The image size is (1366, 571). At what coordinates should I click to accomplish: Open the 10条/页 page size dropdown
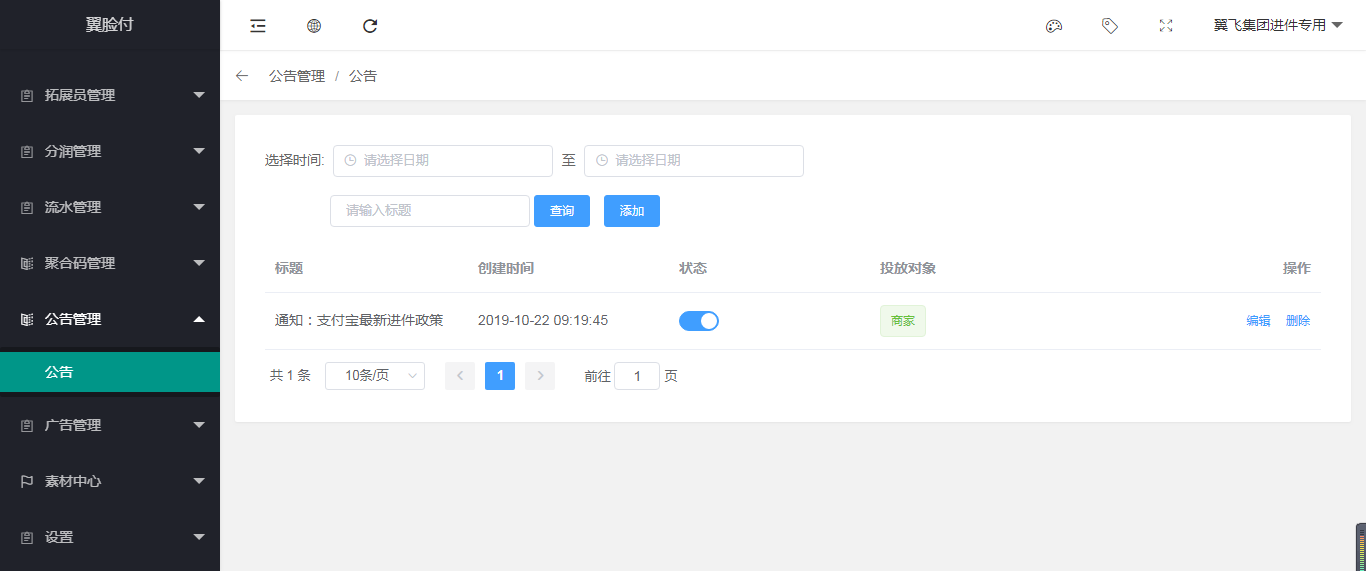pyautogui.click(x=375, y=376)
